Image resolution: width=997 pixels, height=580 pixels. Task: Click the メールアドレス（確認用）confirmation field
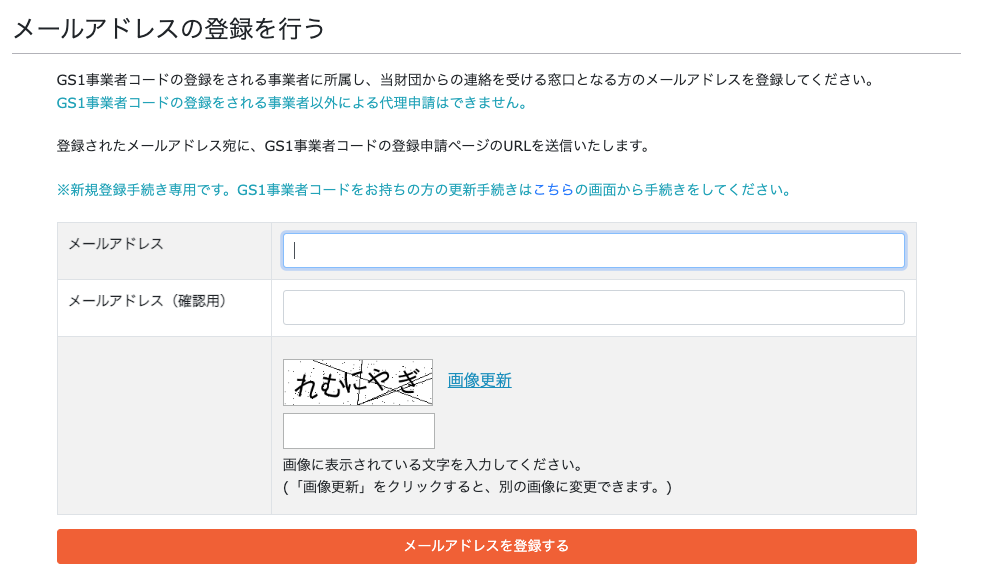pyautogui.click(x=595, y=307)
